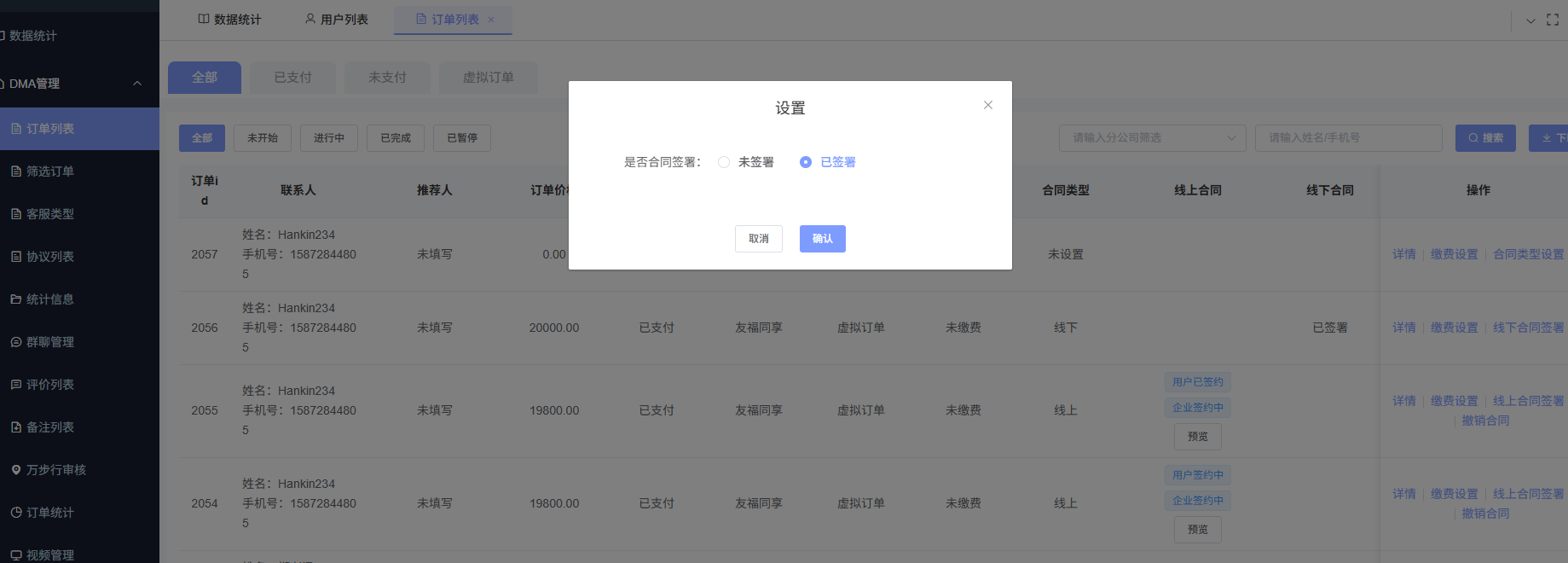Open 统计信息 in the sidebar
This screenshot has width=1568, height=563.
tap(49, 299)
